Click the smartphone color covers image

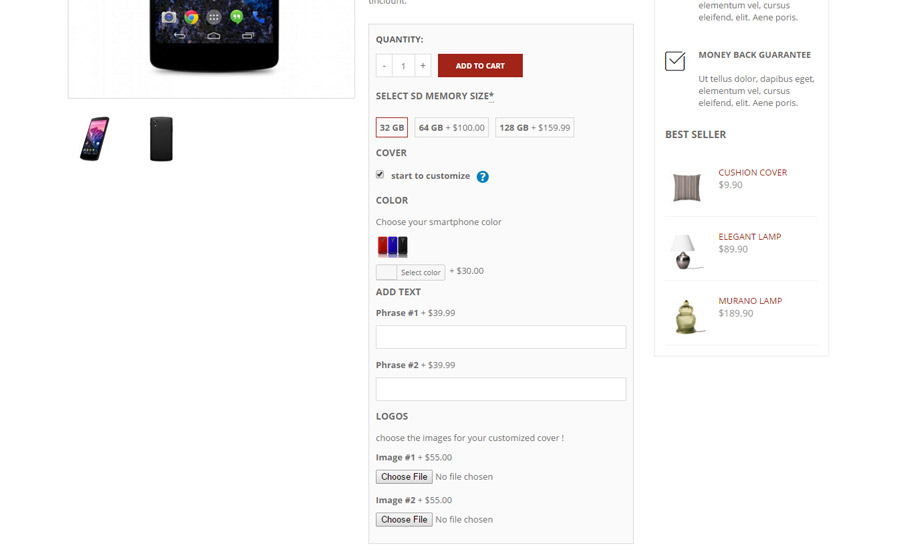pos(393,246)
